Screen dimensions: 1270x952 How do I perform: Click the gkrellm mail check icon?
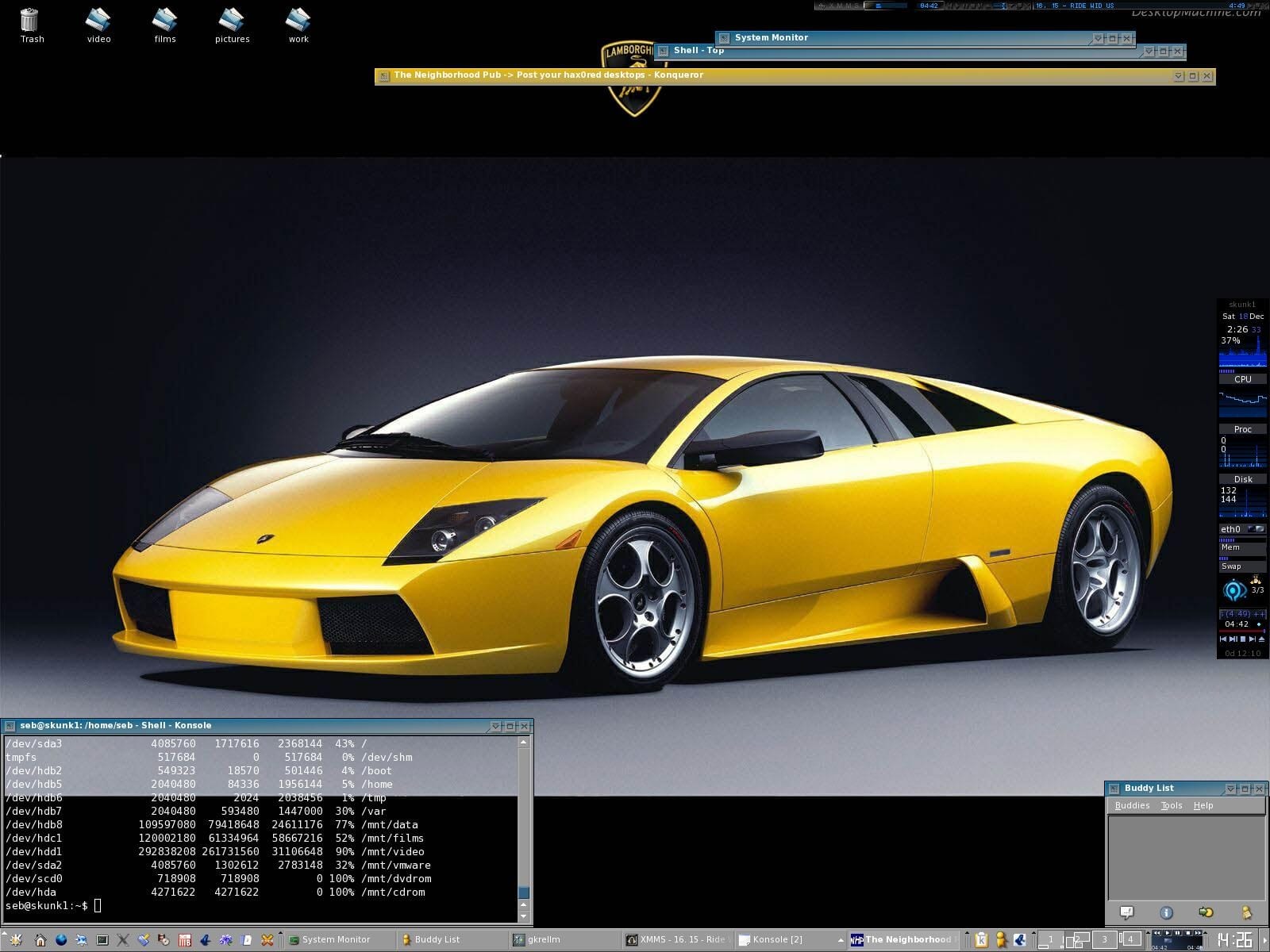coord(1256,581)
